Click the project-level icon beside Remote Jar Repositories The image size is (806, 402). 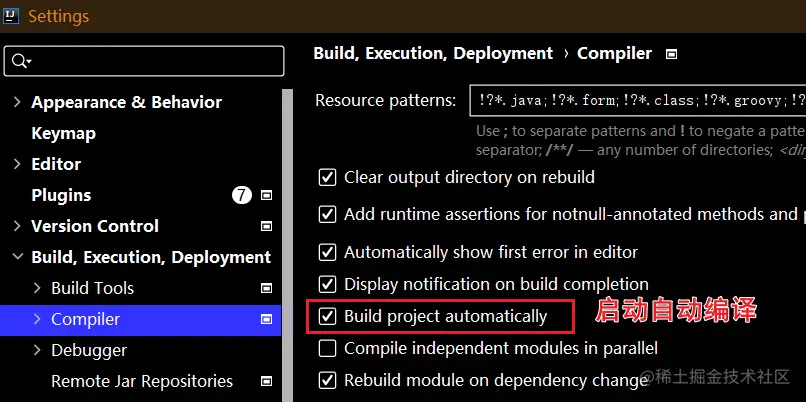tap(266, 381)
